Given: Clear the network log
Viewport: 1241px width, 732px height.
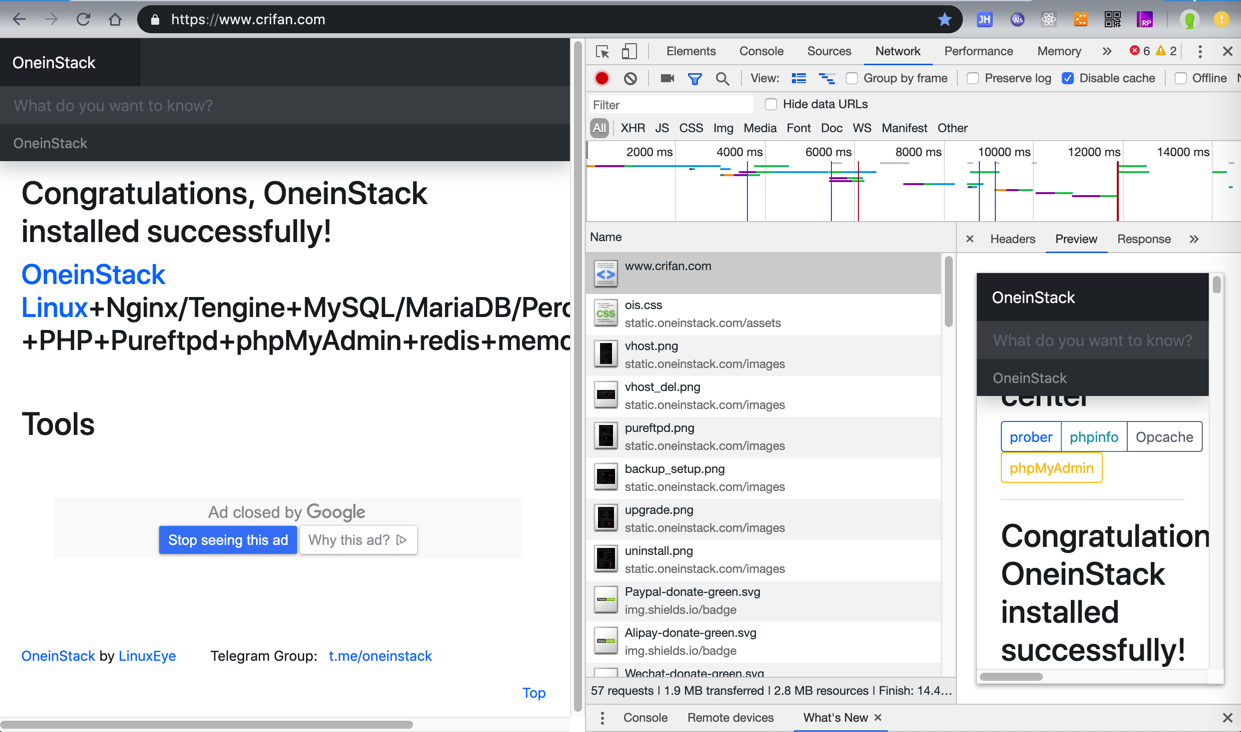Looking at the screenshot, I should click(630, 78).
